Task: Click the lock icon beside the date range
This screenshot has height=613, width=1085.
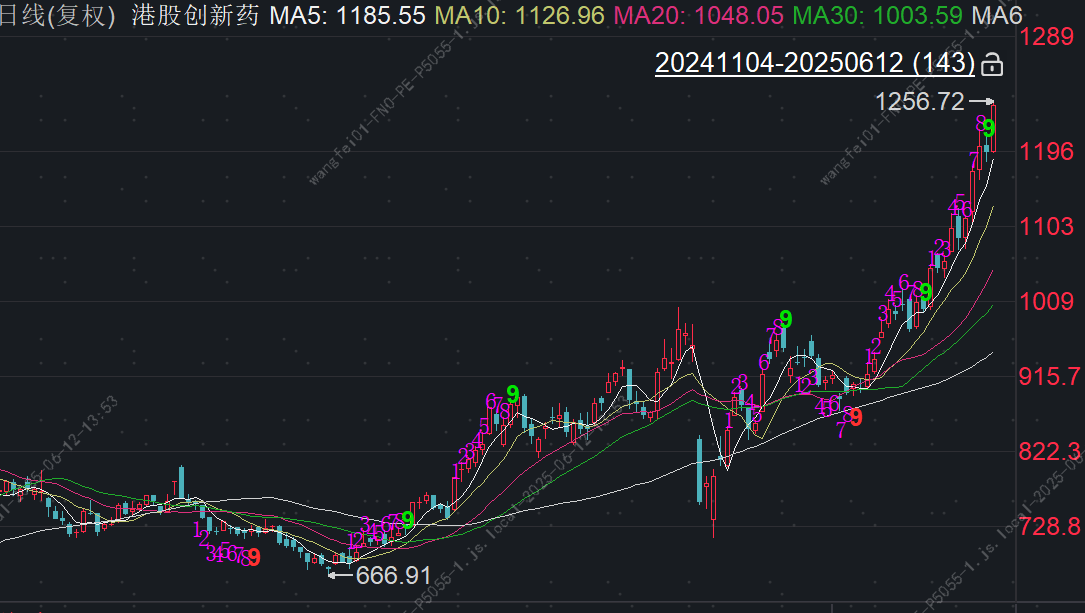Action: (992, 64)
